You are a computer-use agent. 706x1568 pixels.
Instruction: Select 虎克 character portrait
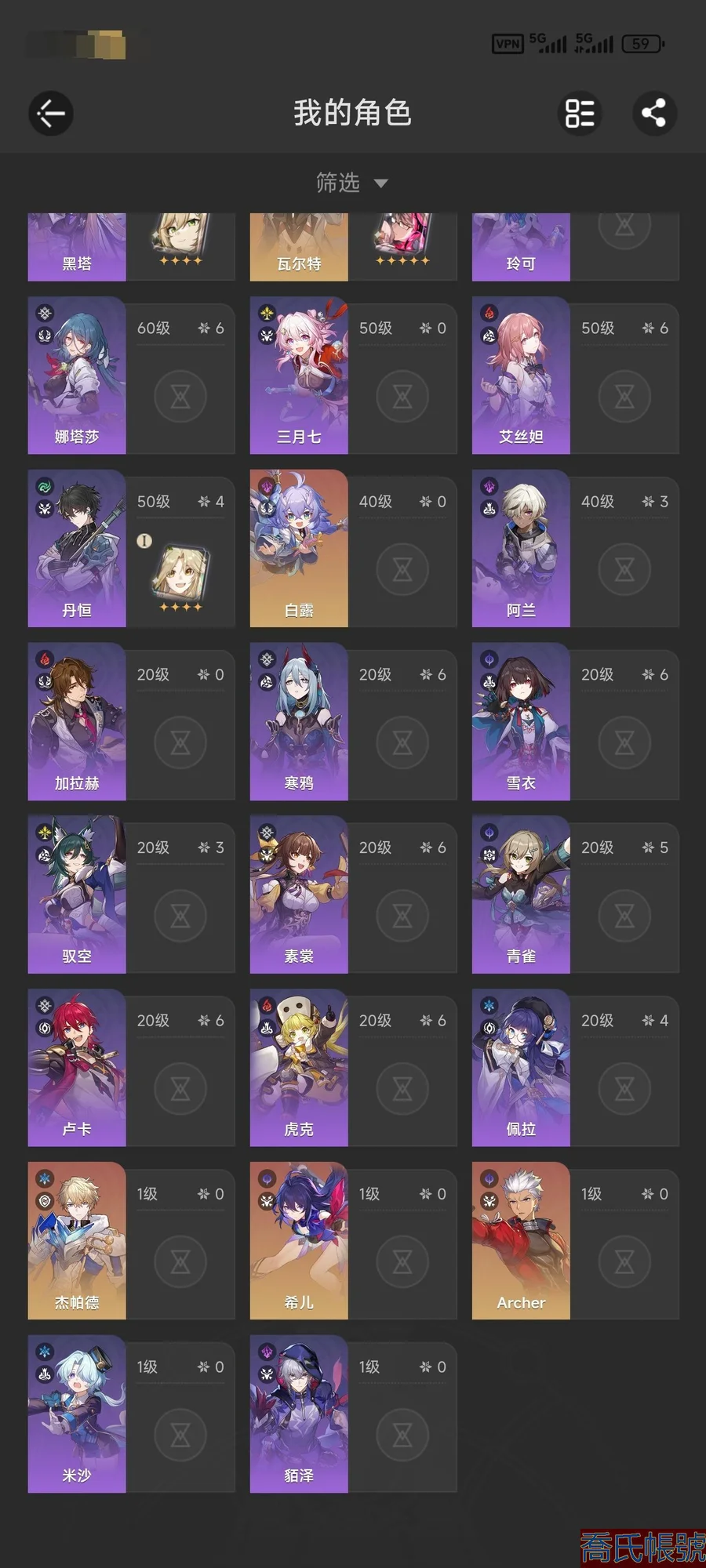click(299, 1068)
